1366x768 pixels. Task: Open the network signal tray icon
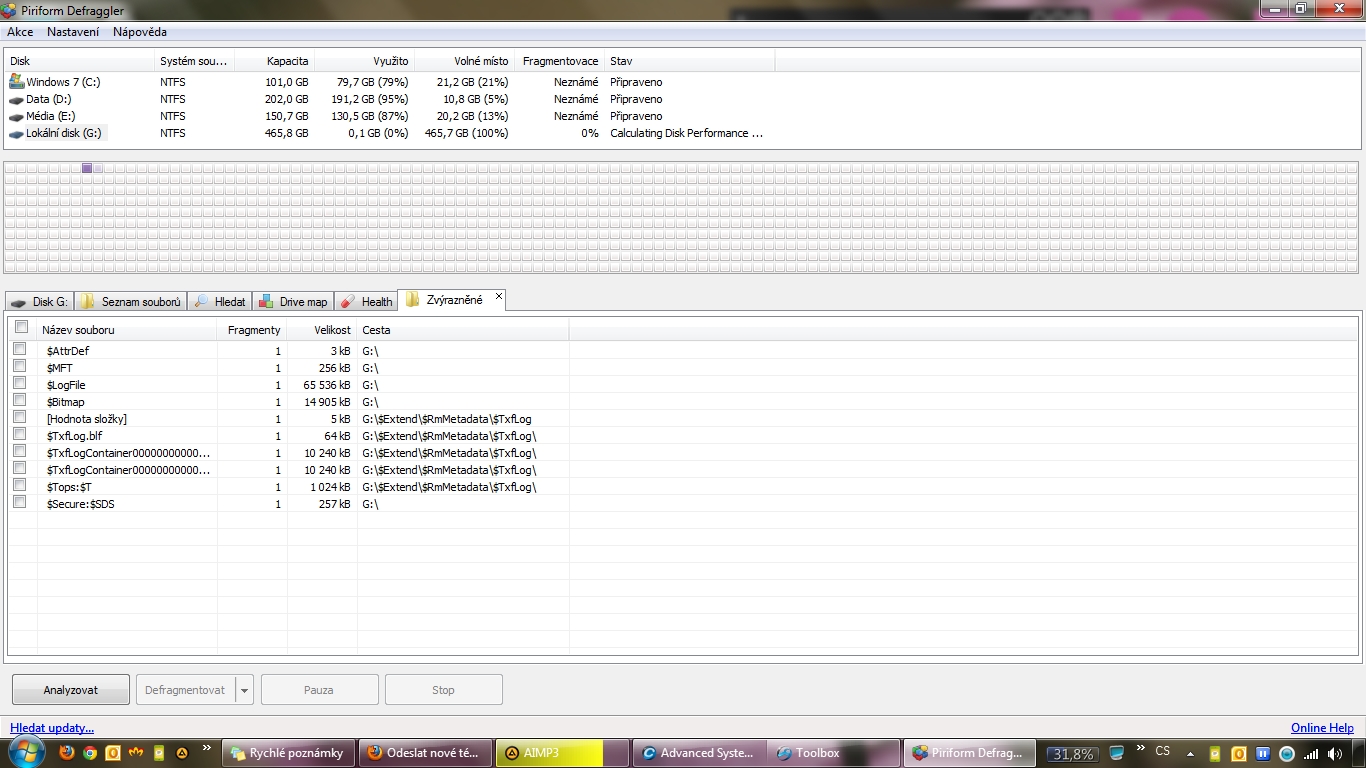pos(1311,754)
